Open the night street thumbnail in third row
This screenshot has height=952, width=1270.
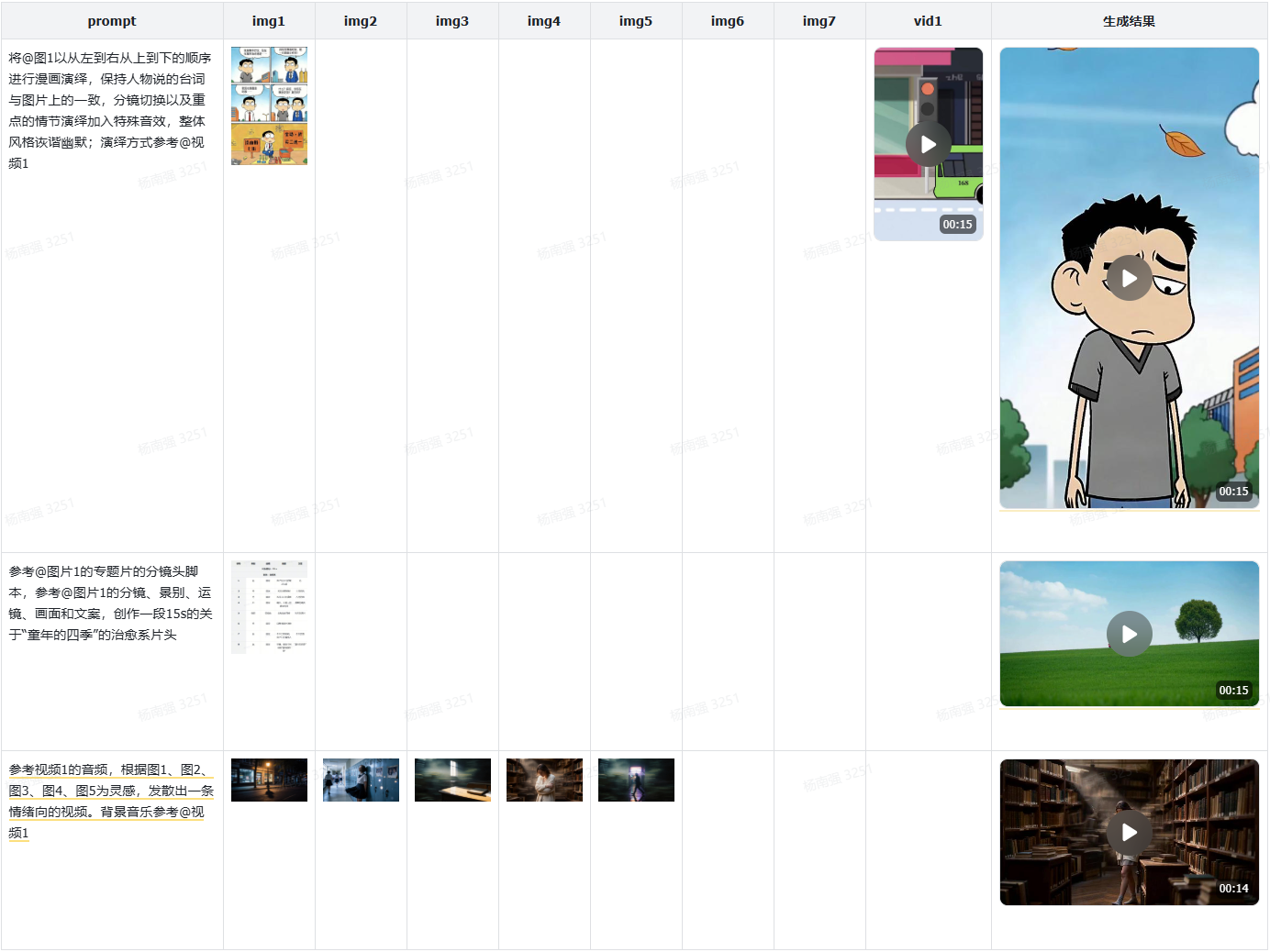[269, 780]
